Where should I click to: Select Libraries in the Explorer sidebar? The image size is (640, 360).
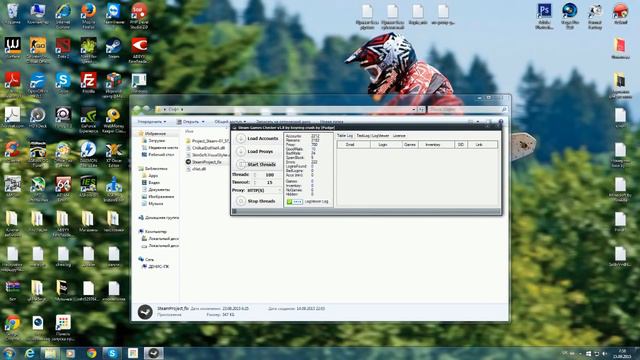click(x=153, y=168)
